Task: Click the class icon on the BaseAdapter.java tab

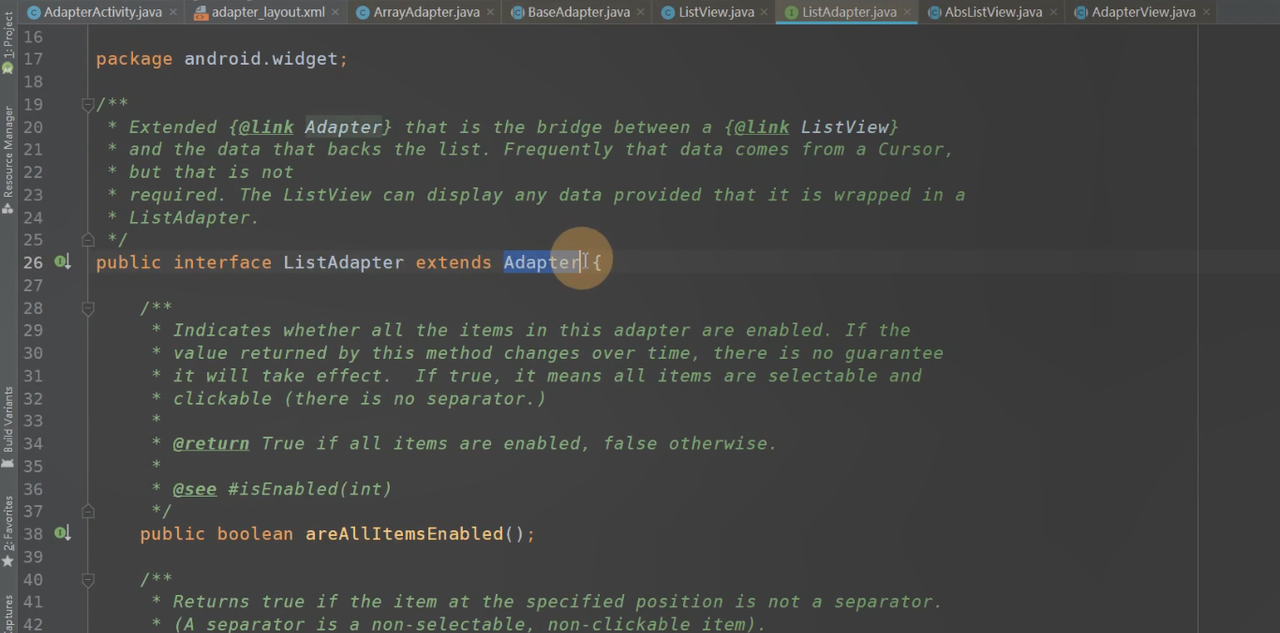Action: tap(517, 12)
